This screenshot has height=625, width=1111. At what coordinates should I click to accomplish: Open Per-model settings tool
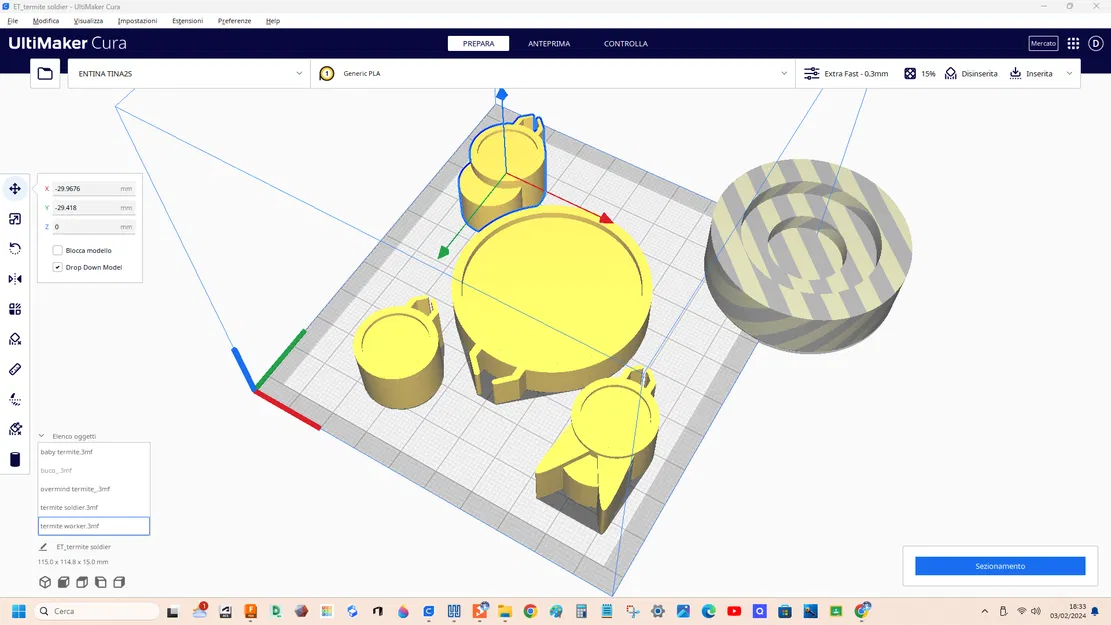pos(14,308)
